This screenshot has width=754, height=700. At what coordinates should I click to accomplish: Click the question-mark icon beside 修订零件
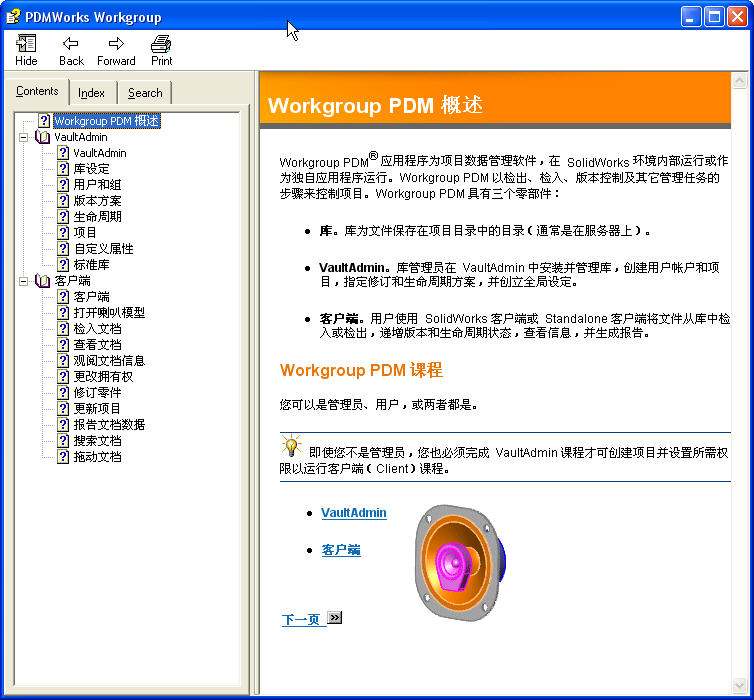(x=63, y=392)
